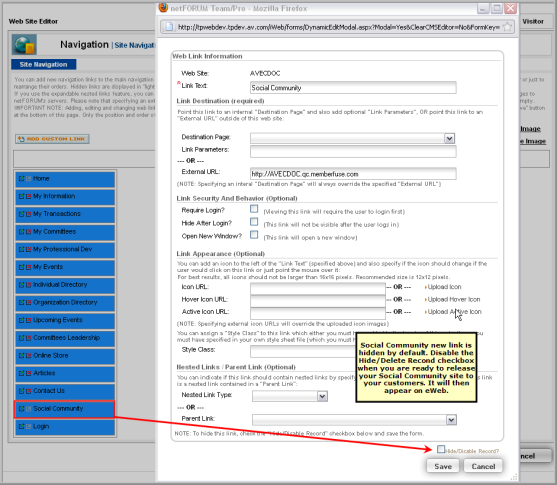Click the edit icon beside Home
The width and height of the screenshot is (557, 485).
pyautogui.click(x=21, y=178)
